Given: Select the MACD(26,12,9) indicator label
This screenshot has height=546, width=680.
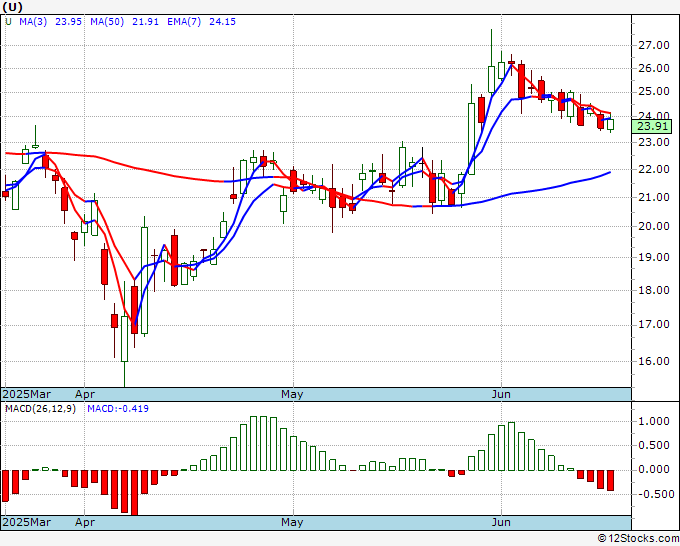Looking at the screenshot, I should tap(40, 409).
